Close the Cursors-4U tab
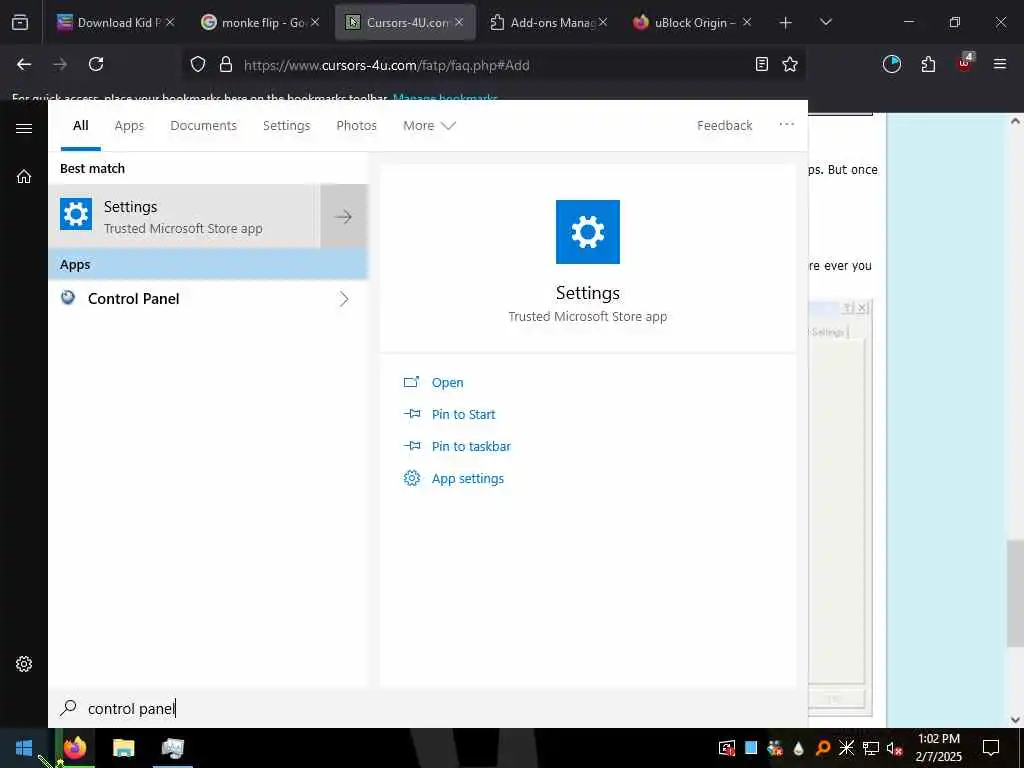The image size is (1024, 768). click(459, 22)
